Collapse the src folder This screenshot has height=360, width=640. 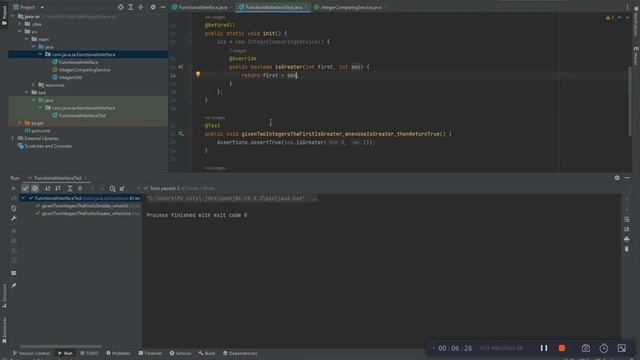(20, 31)
